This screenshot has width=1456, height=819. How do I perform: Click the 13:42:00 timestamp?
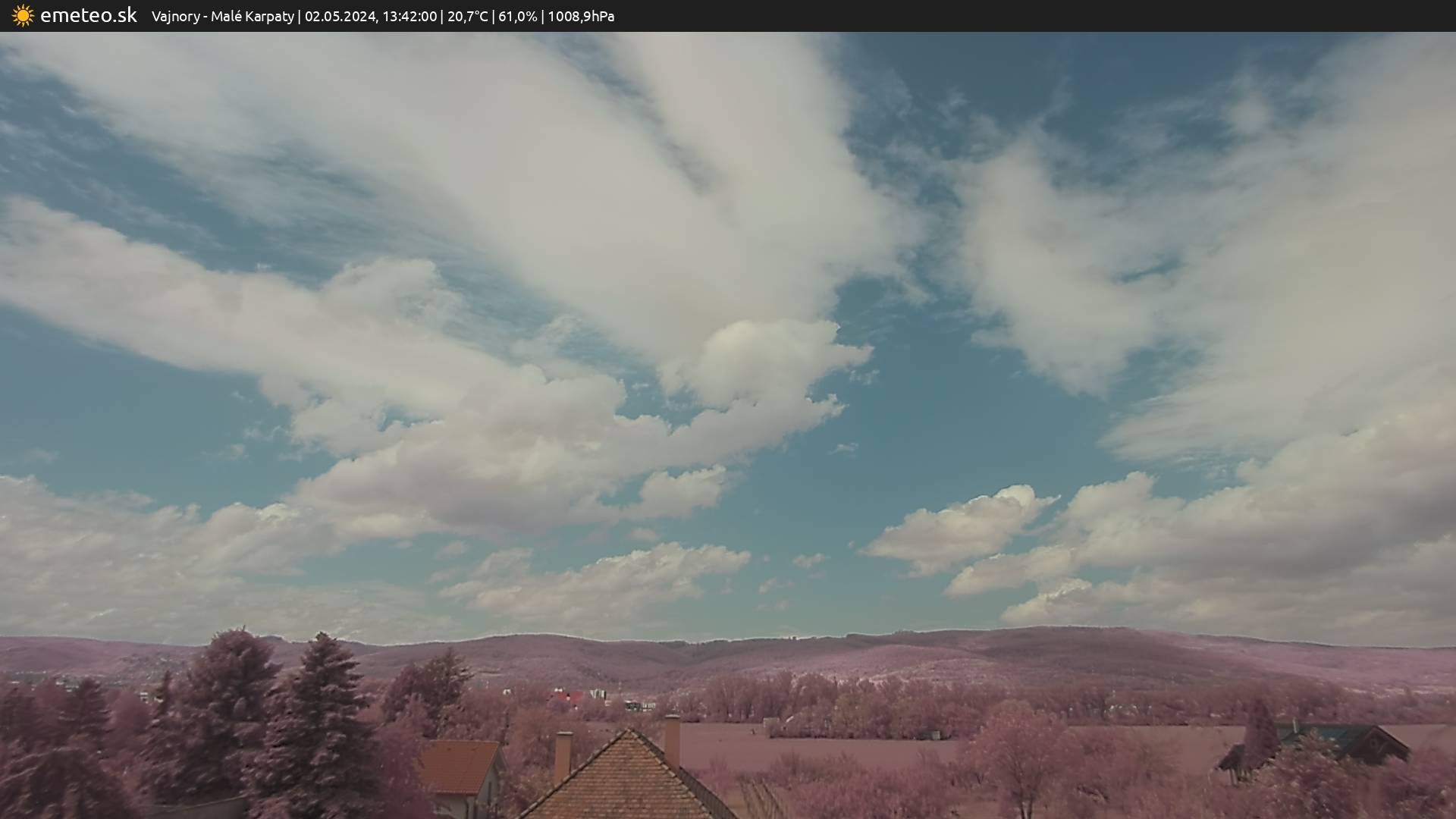click(409, 16)
